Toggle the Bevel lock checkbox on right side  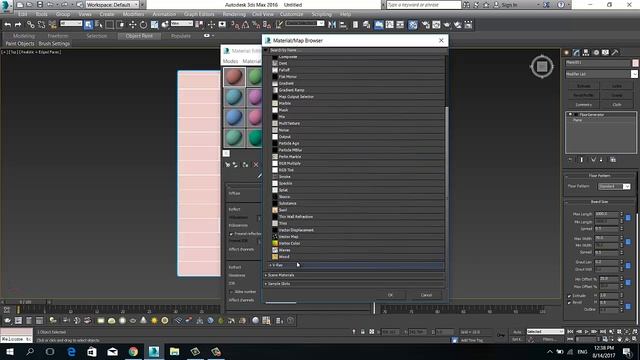click(628, 306)
